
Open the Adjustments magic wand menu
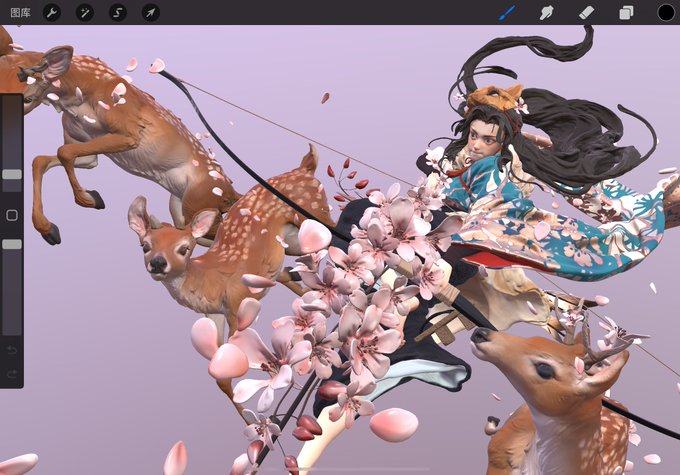click(85, 13)
